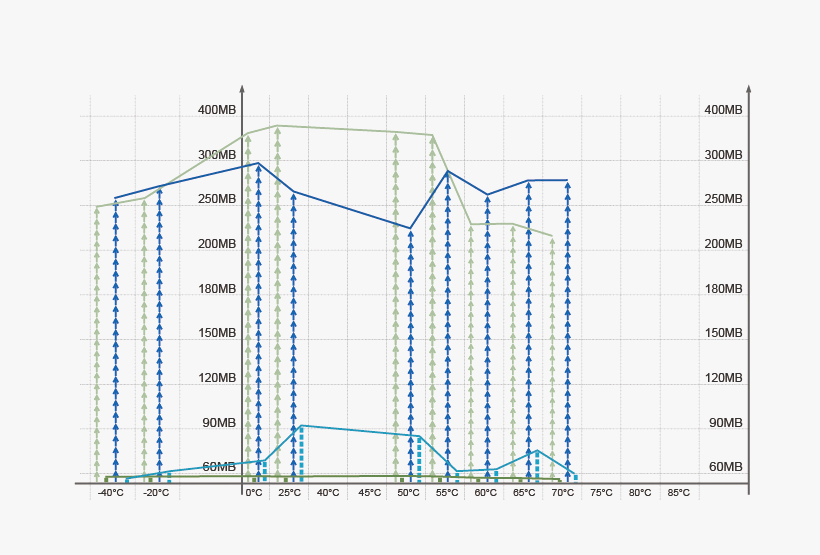This screenshot has width=820, height=555.
Task: Select the 250MB label on the left axis
Action: pyautogui.click(x=217, y=200)
